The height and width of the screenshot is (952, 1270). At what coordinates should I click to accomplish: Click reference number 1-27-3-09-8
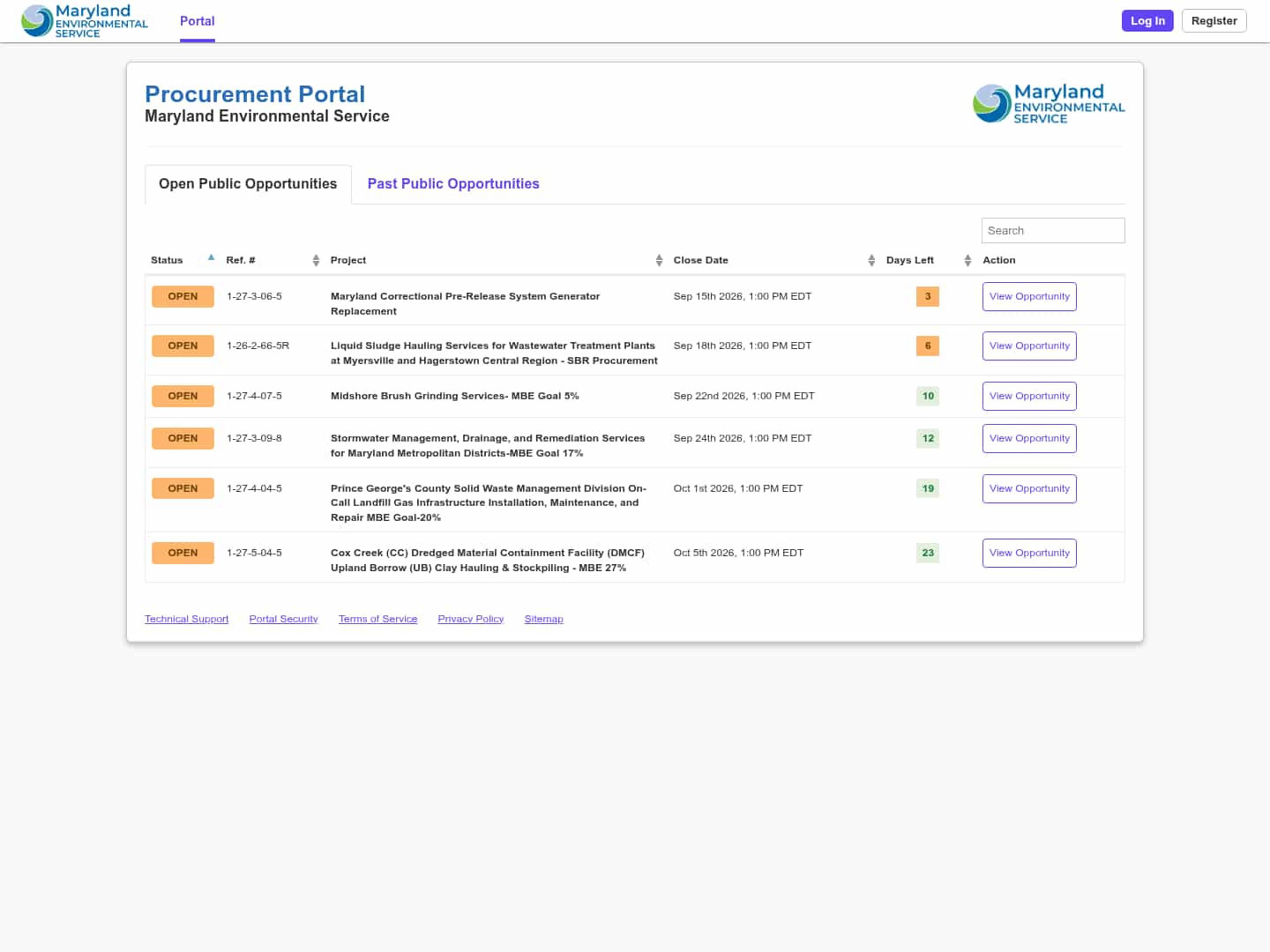click(x=254, y=439)
